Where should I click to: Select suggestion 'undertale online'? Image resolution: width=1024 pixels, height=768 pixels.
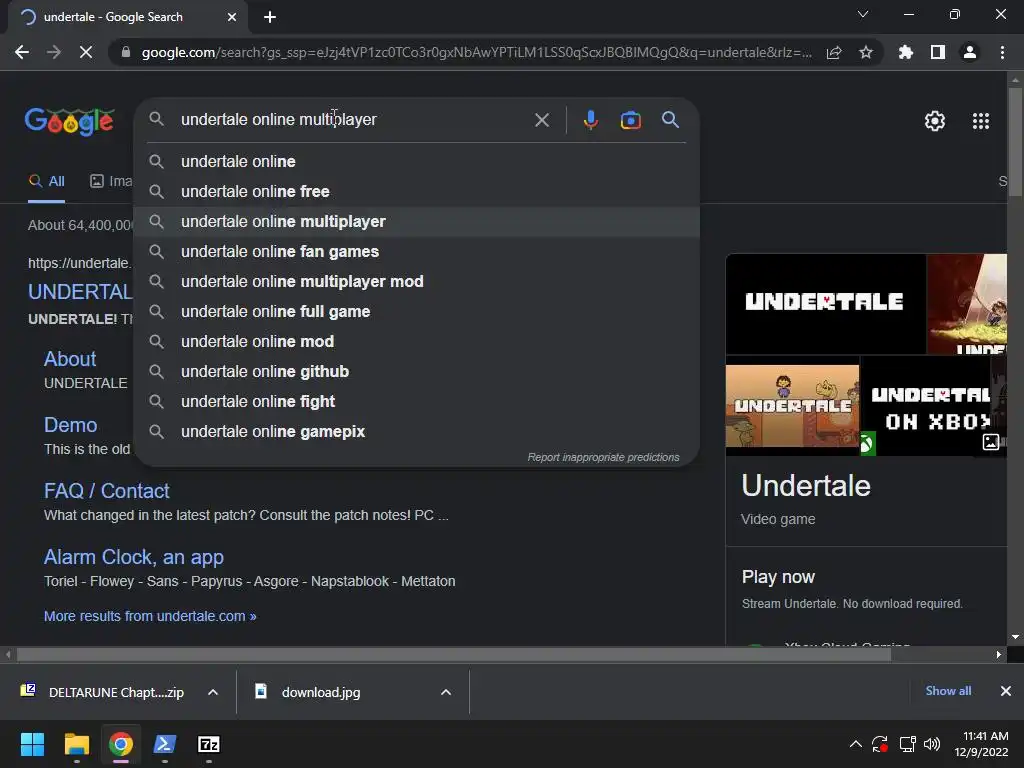coord(417,161)
